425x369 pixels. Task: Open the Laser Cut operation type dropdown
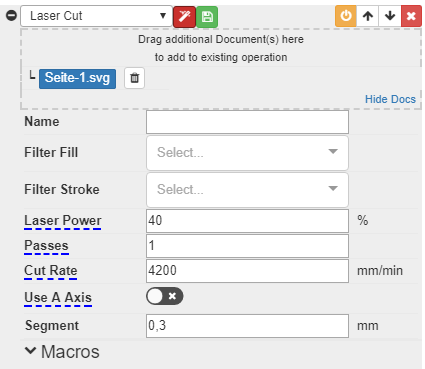tap(97, 16)
